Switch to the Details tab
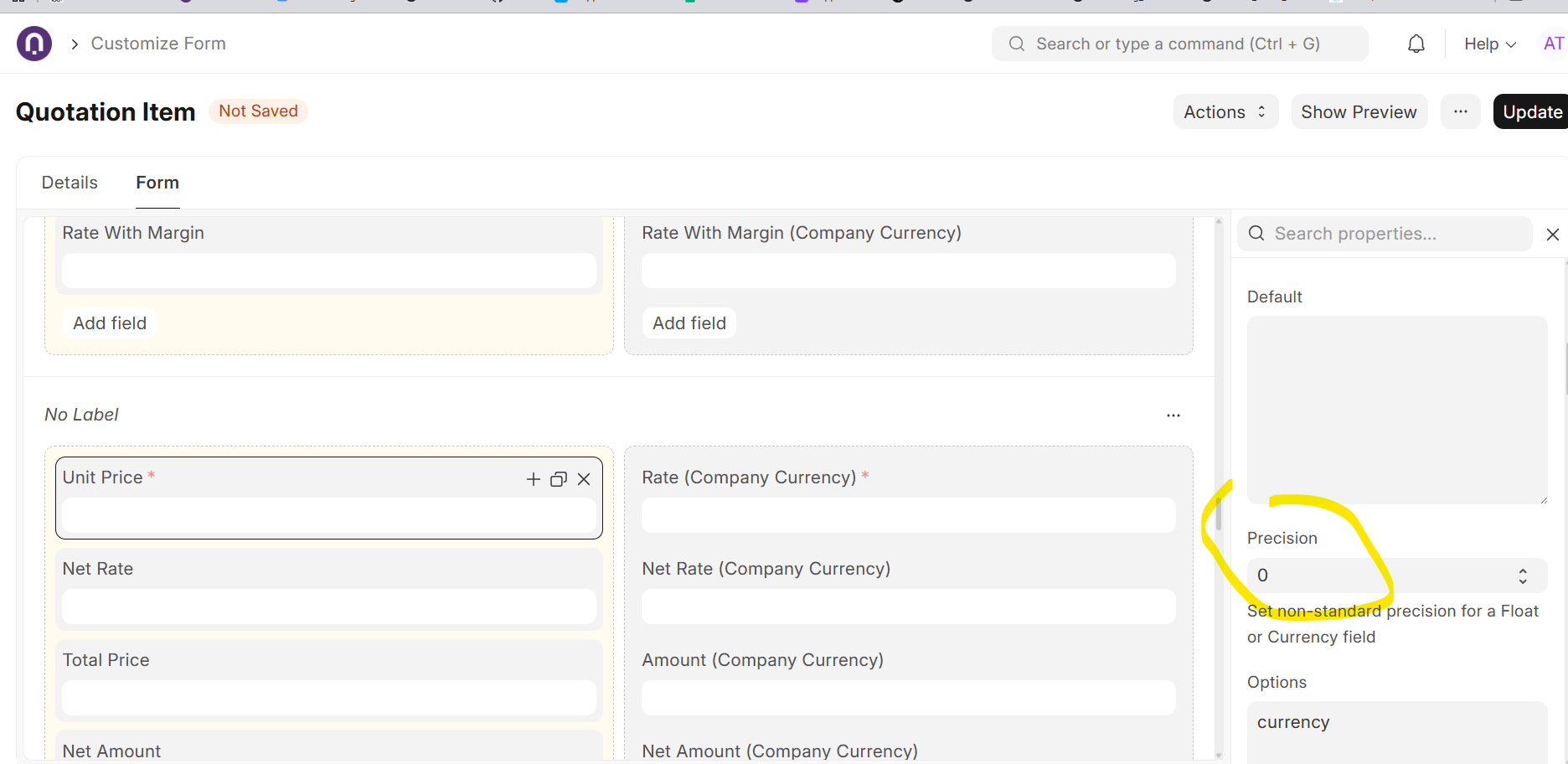The width and height of the screenshot is (1568, 764). pos(70,183)
